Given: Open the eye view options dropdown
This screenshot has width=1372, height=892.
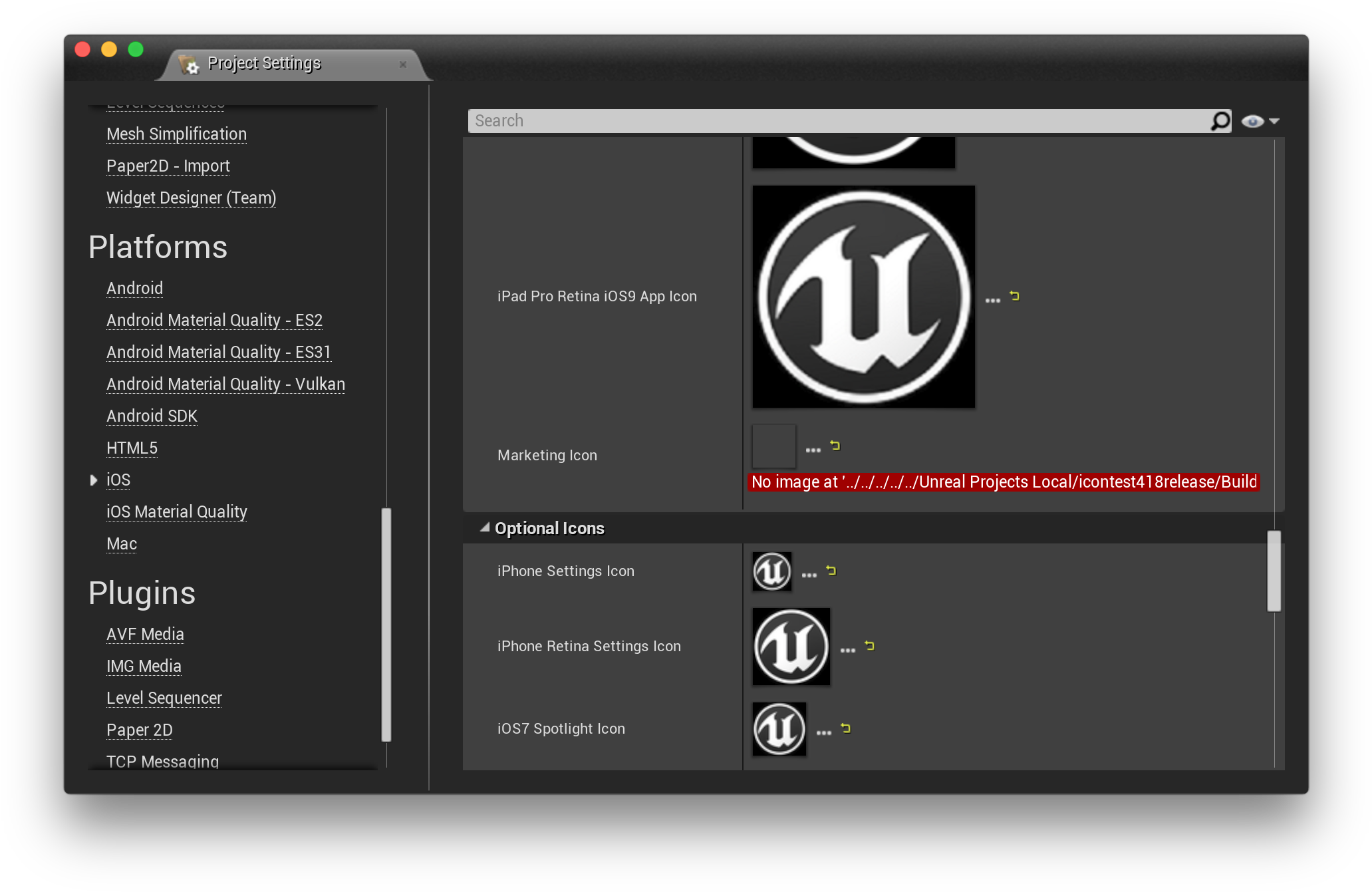Looking at the screenshot, I should pyautogui.click(x=1260, y=121).
